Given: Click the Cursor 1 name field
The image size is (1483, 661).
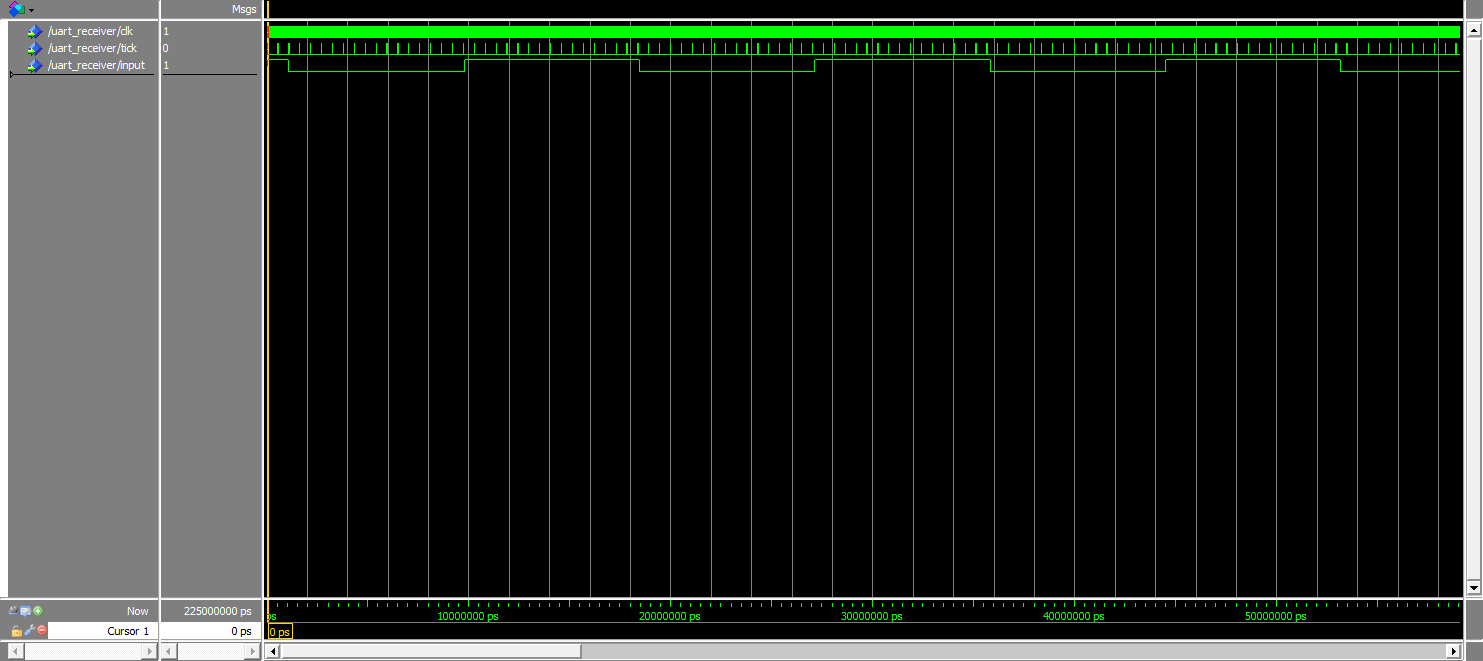Looking at the screenshot, I should pyautogui.click(x=103, y=631).
